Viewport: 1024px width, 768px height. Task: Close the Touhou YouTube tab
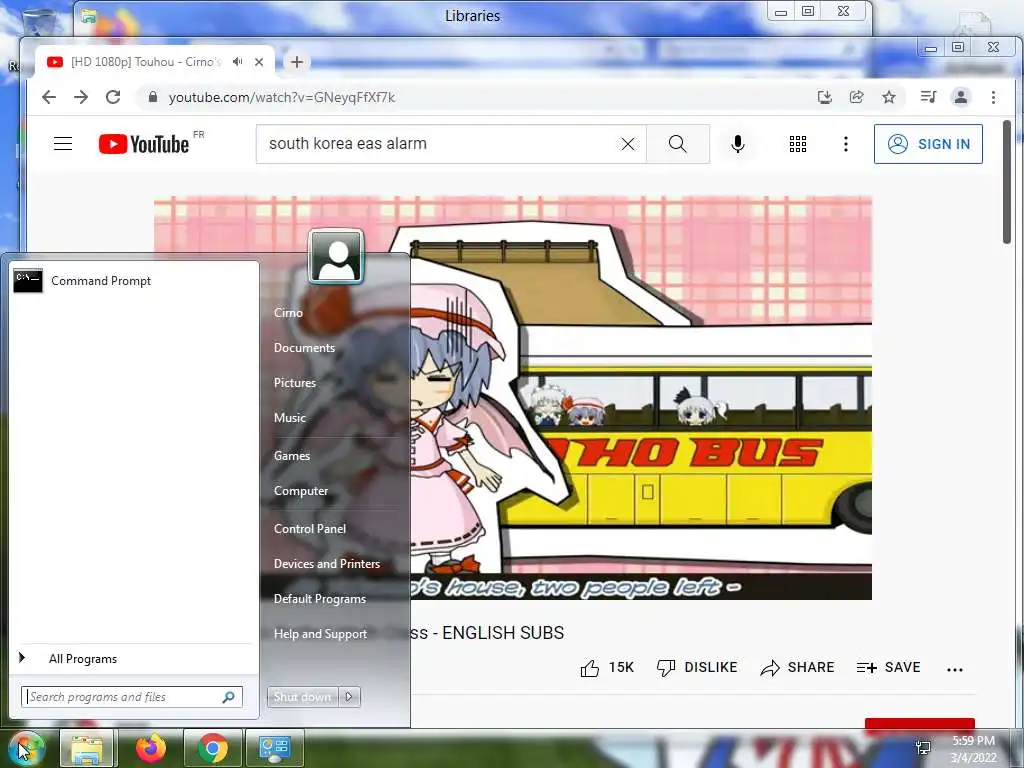[x=259, y=62]
